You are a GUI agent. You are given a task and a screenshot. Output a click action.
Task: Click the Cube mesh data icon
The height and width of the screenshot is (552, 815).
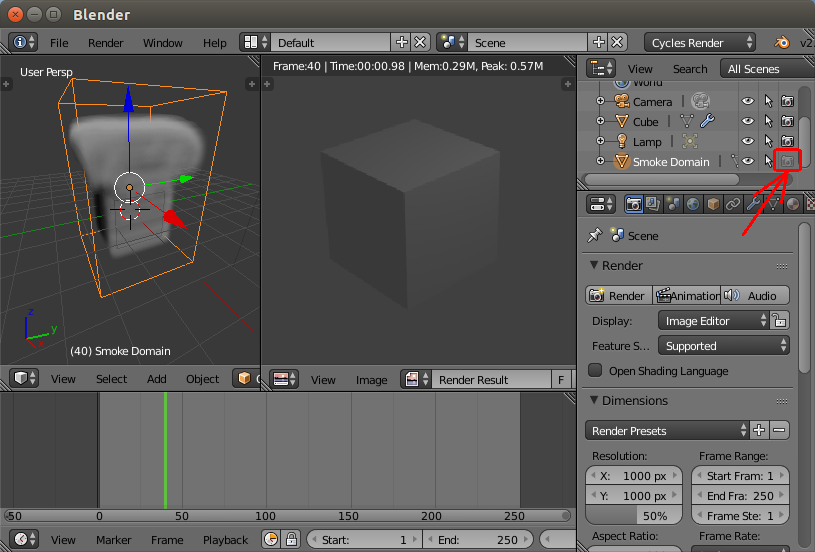[687, 122]
